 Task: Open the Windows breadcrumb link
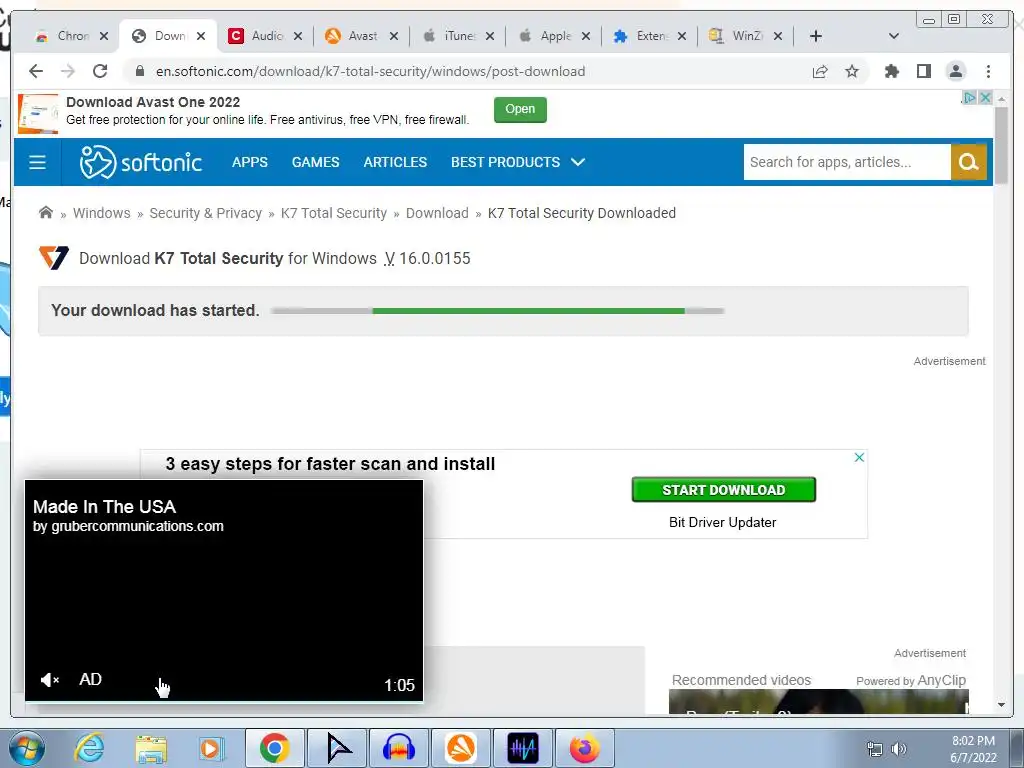[x=101, y=213]
